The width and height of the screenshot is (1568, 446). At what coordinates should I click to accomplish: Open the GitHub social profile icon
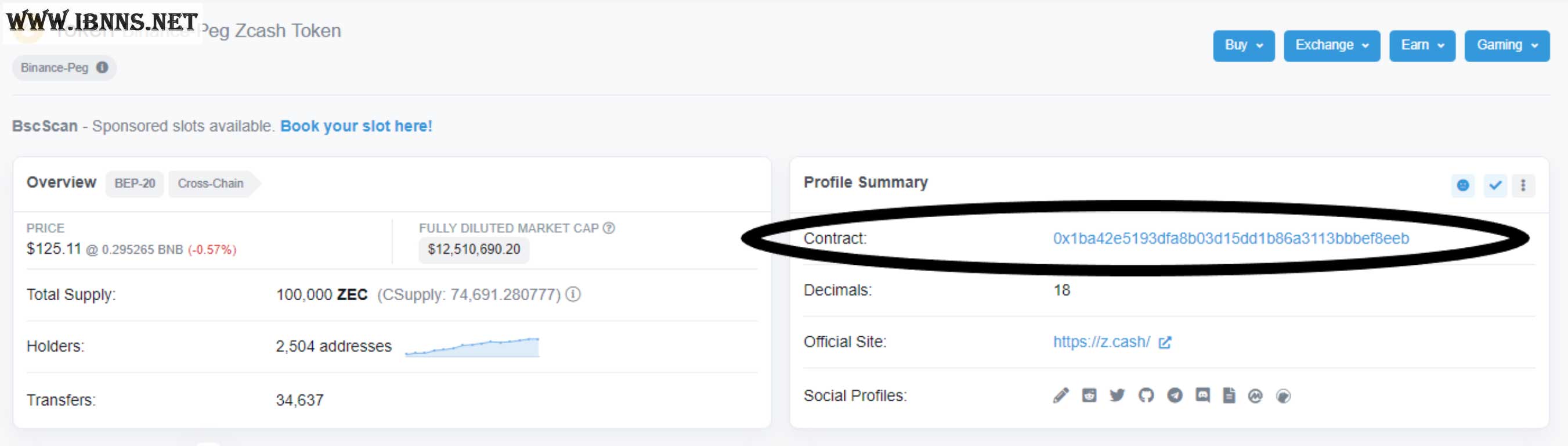(1146, 395)
